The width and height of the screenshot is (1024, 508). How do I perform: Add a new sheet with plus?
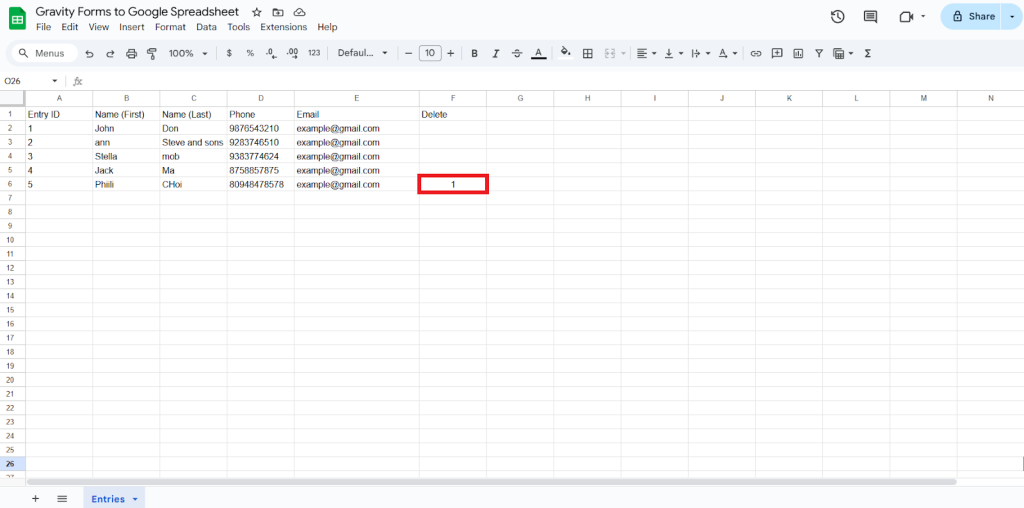pyautogui.click(x=35, y=498)
